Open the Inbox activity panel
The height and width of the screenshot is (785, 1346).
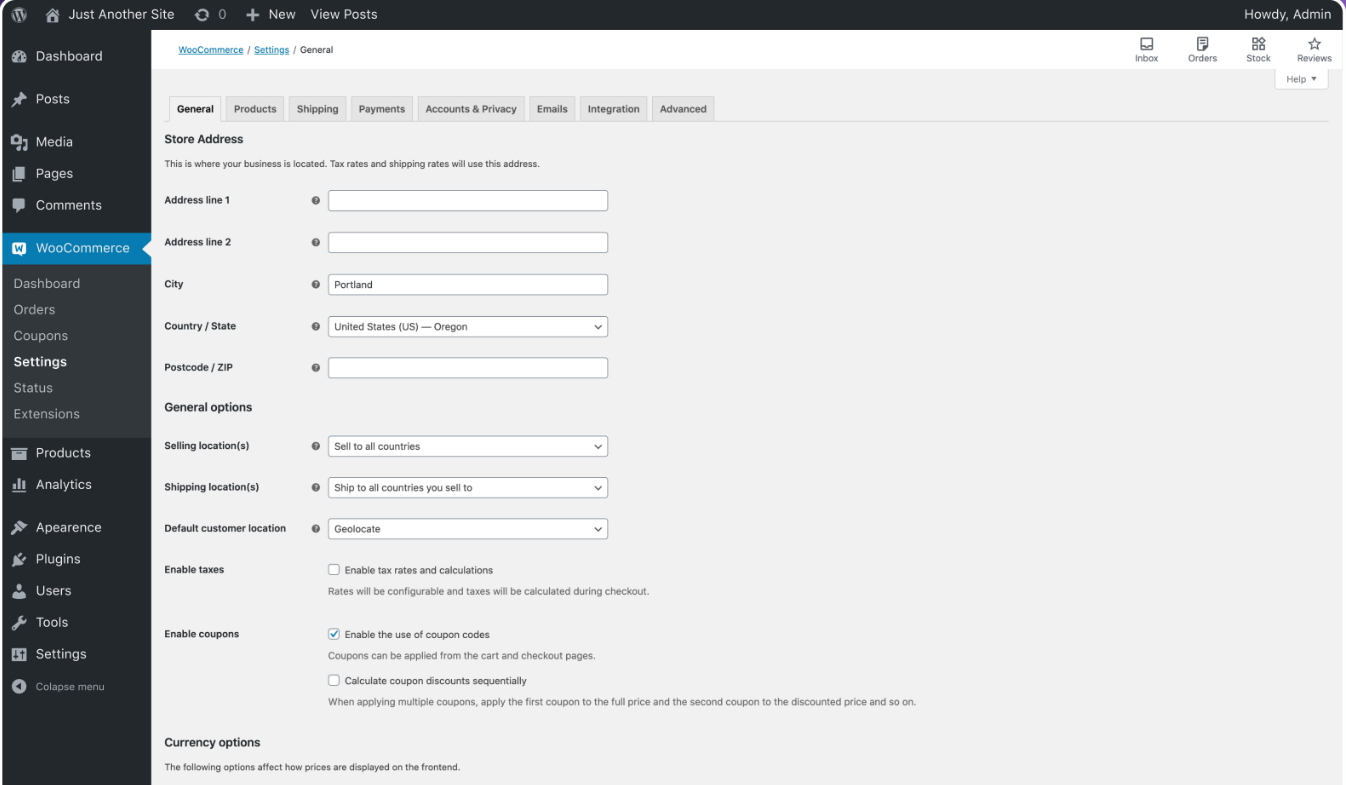coord(1146,48)
